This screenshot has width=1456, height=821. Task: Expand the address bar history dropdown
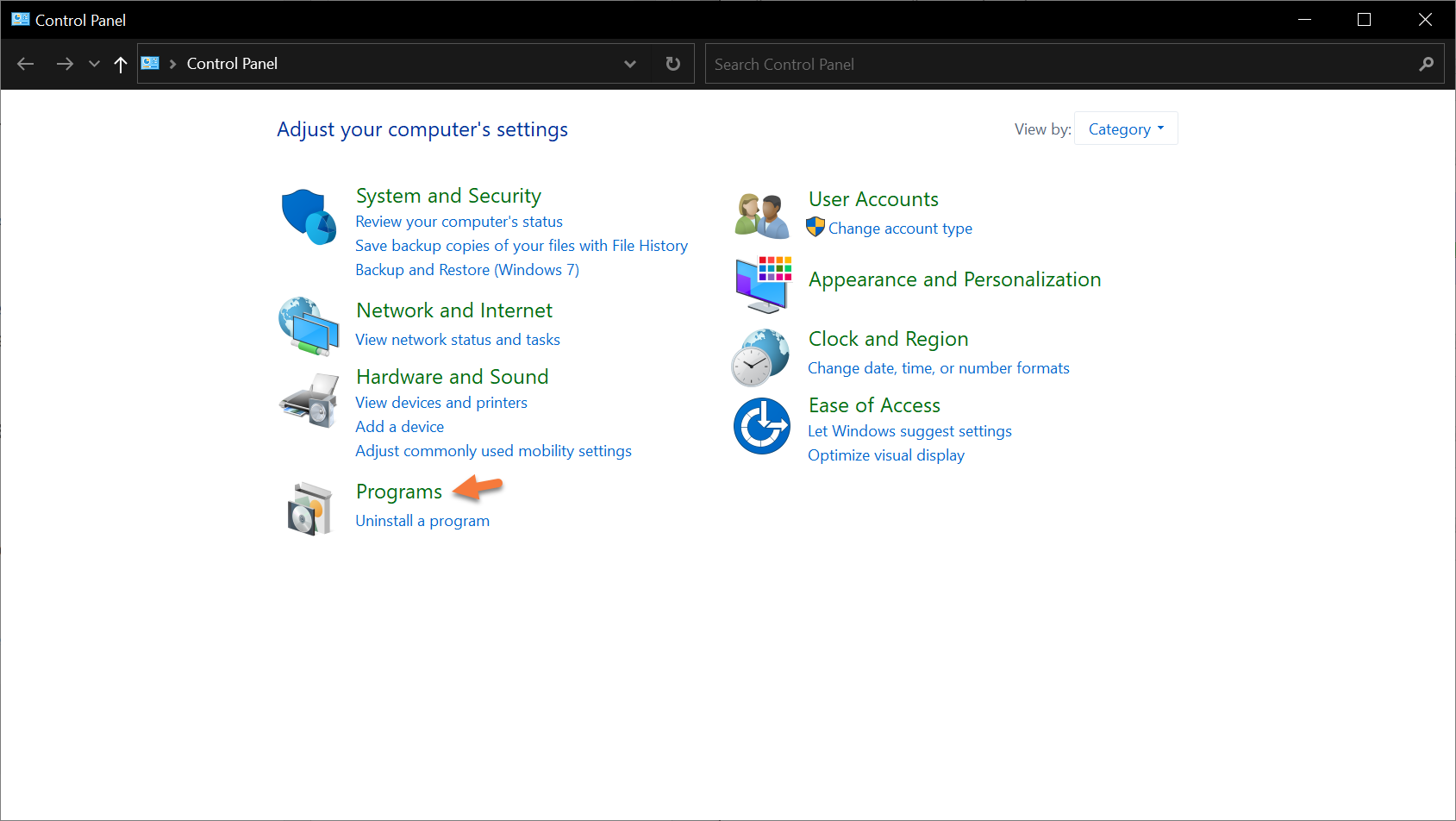click(x=630, y=64)
